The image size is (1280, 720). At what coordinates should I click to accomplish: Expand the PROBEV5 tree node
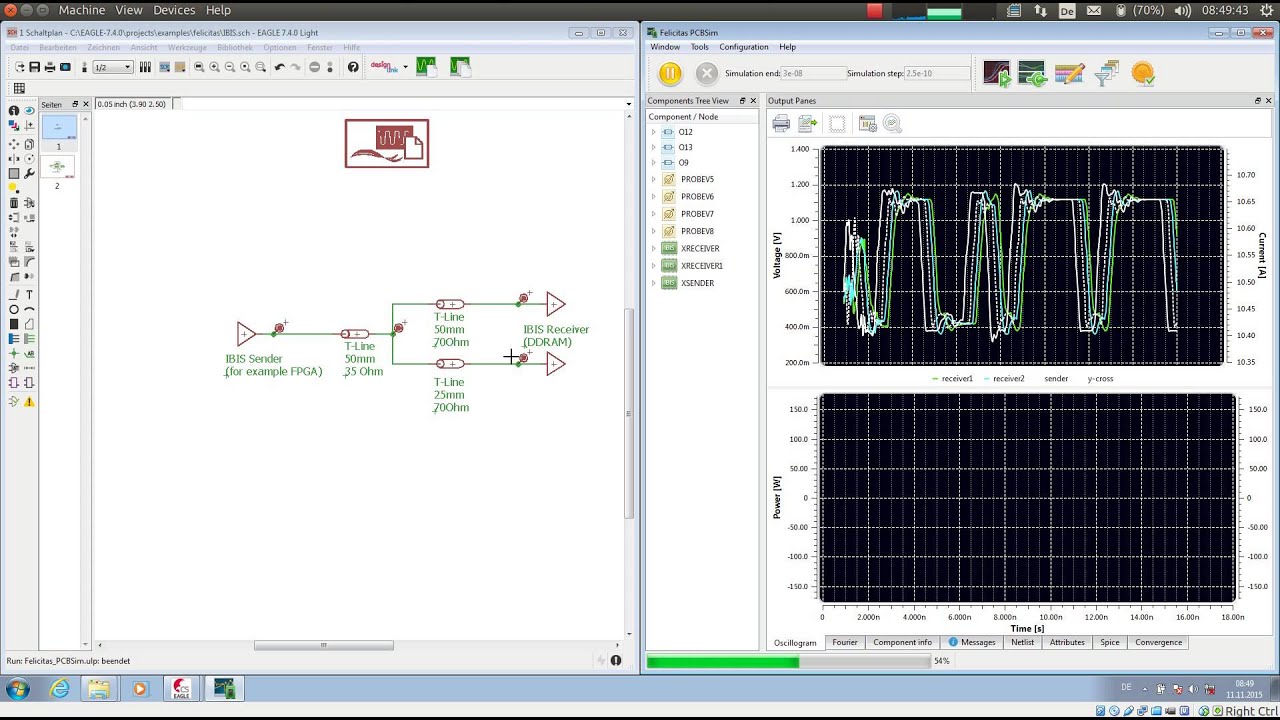click(654, 179)
